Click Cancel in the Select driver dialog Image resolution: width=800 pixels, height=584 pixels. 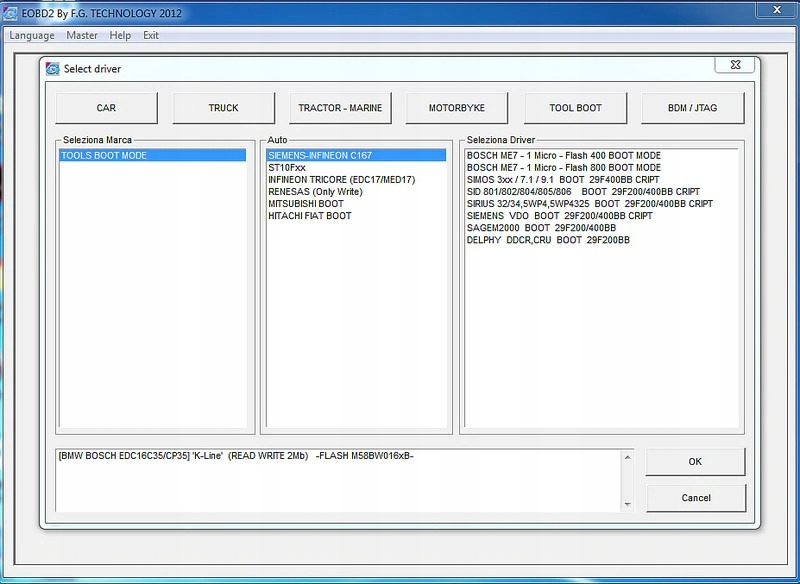tap(696, 498)
